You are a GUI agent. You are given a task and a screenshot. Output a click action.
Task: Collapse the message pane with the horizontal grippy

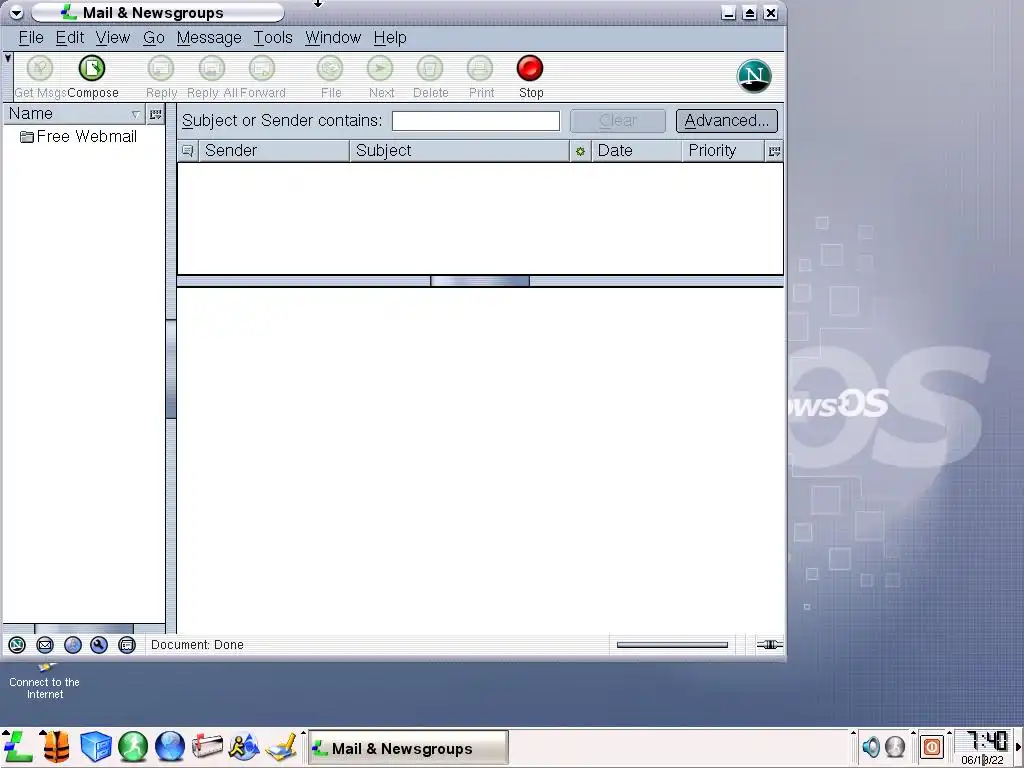480,281
